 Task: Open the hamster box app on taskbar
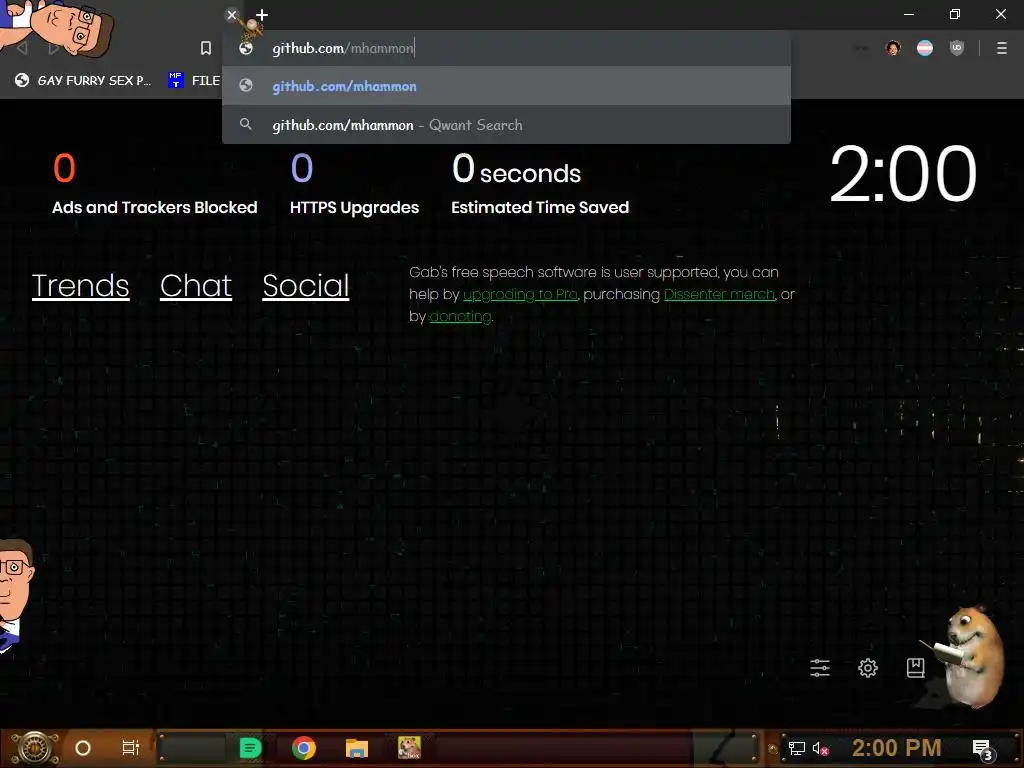click(x=409, y=748)
